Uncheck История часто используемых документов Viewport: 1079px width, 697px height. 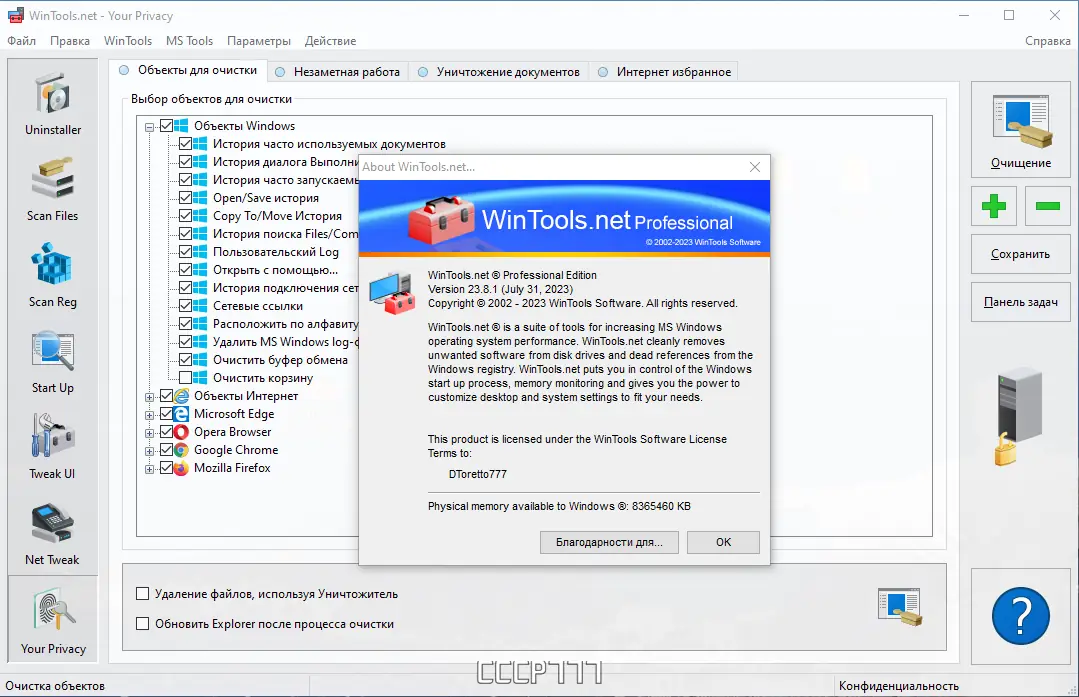(185, 144)
